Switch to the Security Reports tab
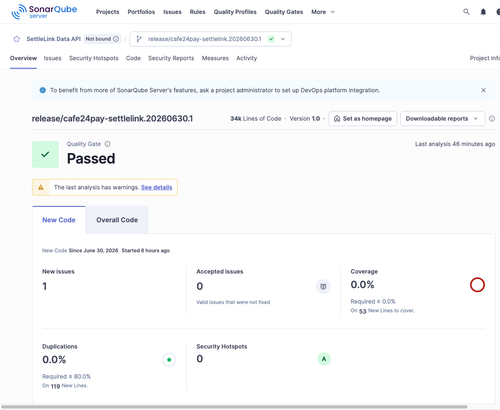 [171, 58]
